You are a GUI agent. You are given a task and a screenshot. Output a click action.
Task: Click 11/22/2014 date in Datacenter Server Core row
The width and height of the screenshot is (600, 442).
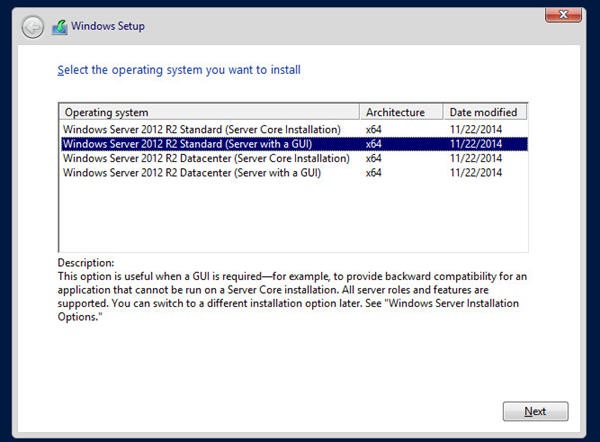pyautogui.click(x=476, y=158)
